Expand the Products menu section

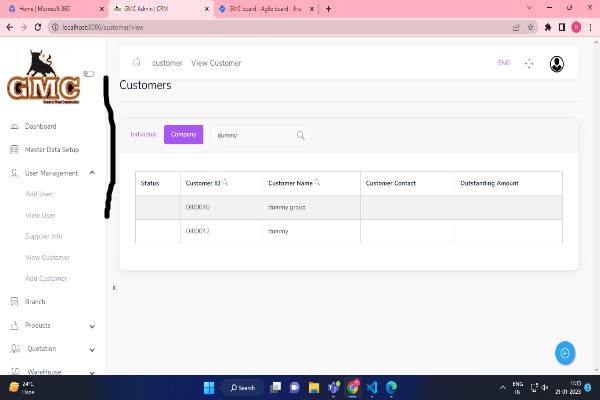92,325
